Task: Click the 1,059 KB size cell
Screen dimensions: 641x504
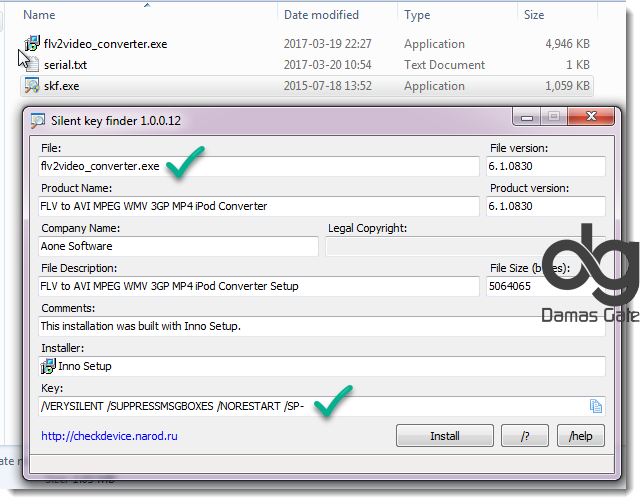Action: (567, 86)
